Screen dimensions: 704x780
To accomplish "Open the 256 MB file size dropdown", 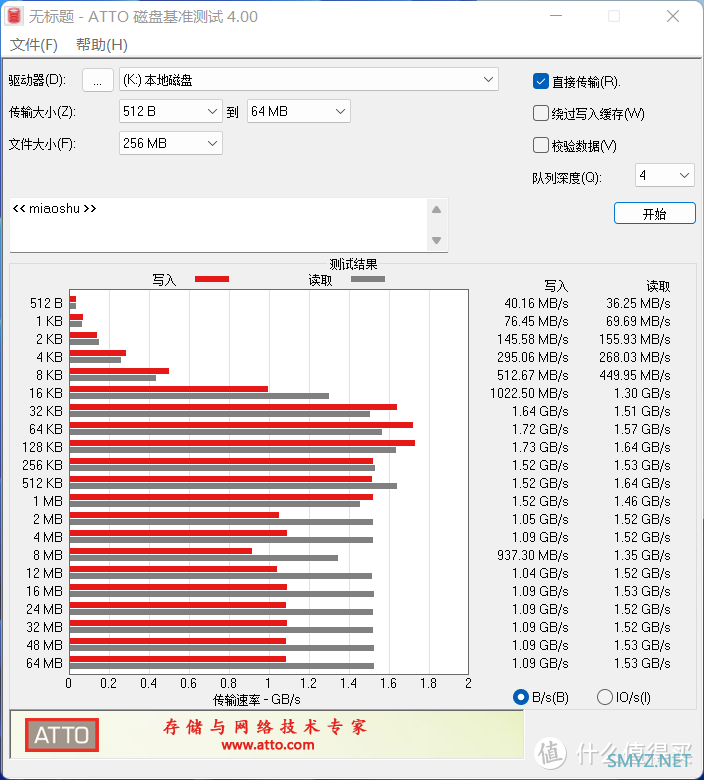I will (x=171, y=143).
